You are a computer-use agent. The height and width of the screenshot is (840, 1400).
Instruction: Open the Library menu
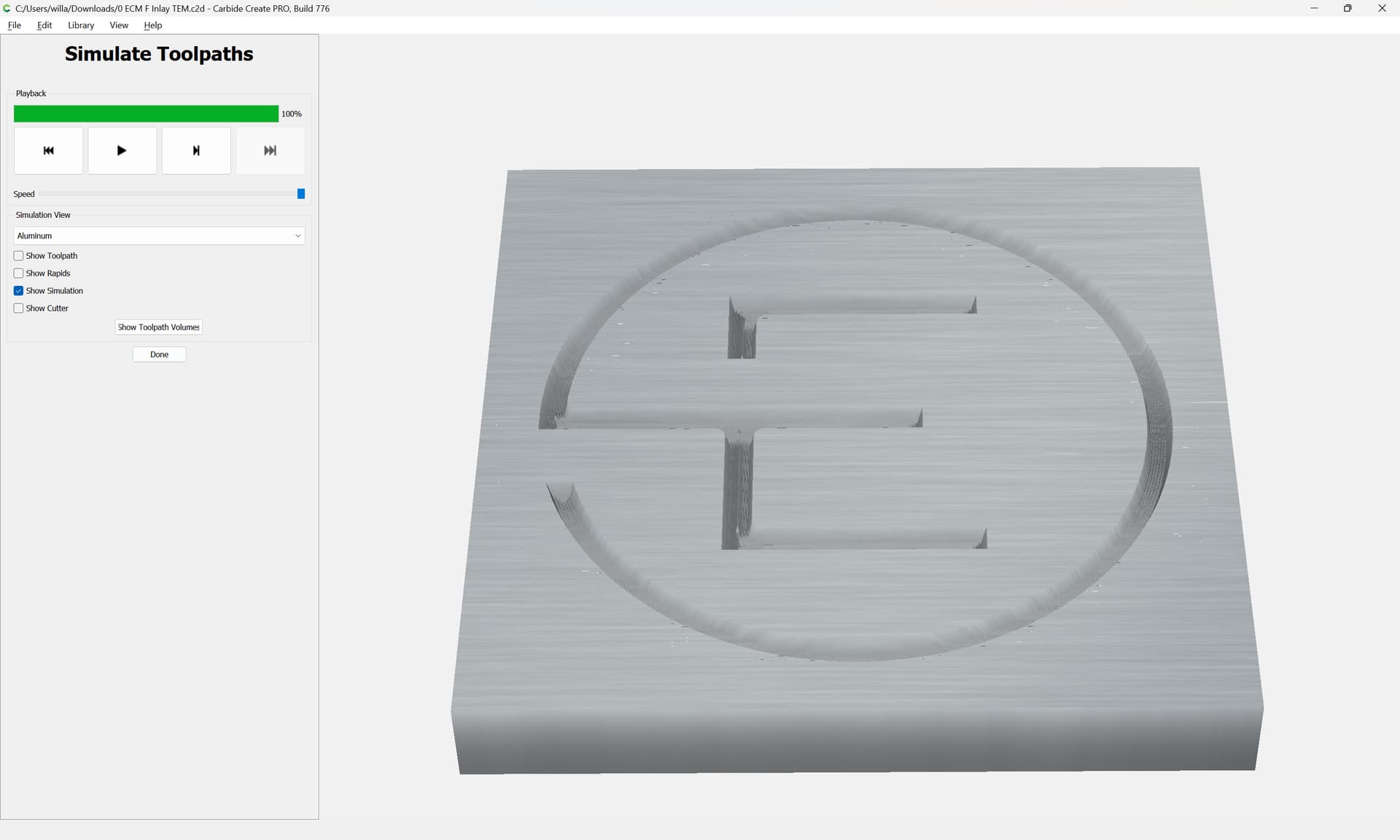pyautogui.click(x=81, y=26)
